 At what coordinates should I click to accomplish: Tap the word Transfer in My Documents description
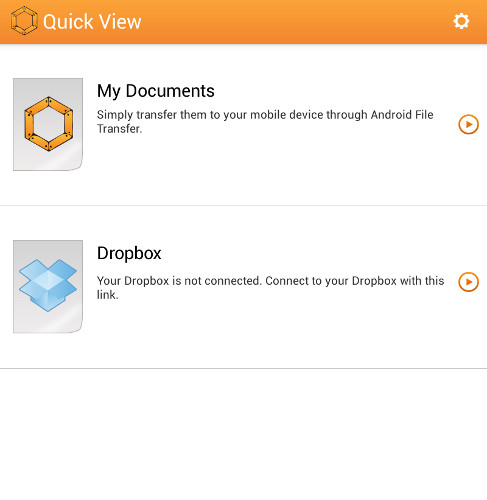119,129
